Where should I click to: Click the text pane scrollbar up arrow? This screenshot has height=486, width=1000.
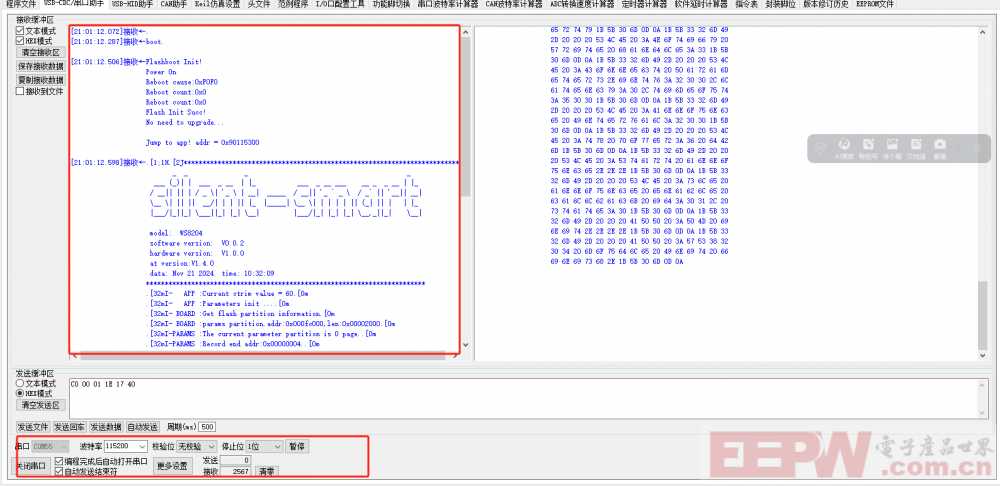click(465, 31)
